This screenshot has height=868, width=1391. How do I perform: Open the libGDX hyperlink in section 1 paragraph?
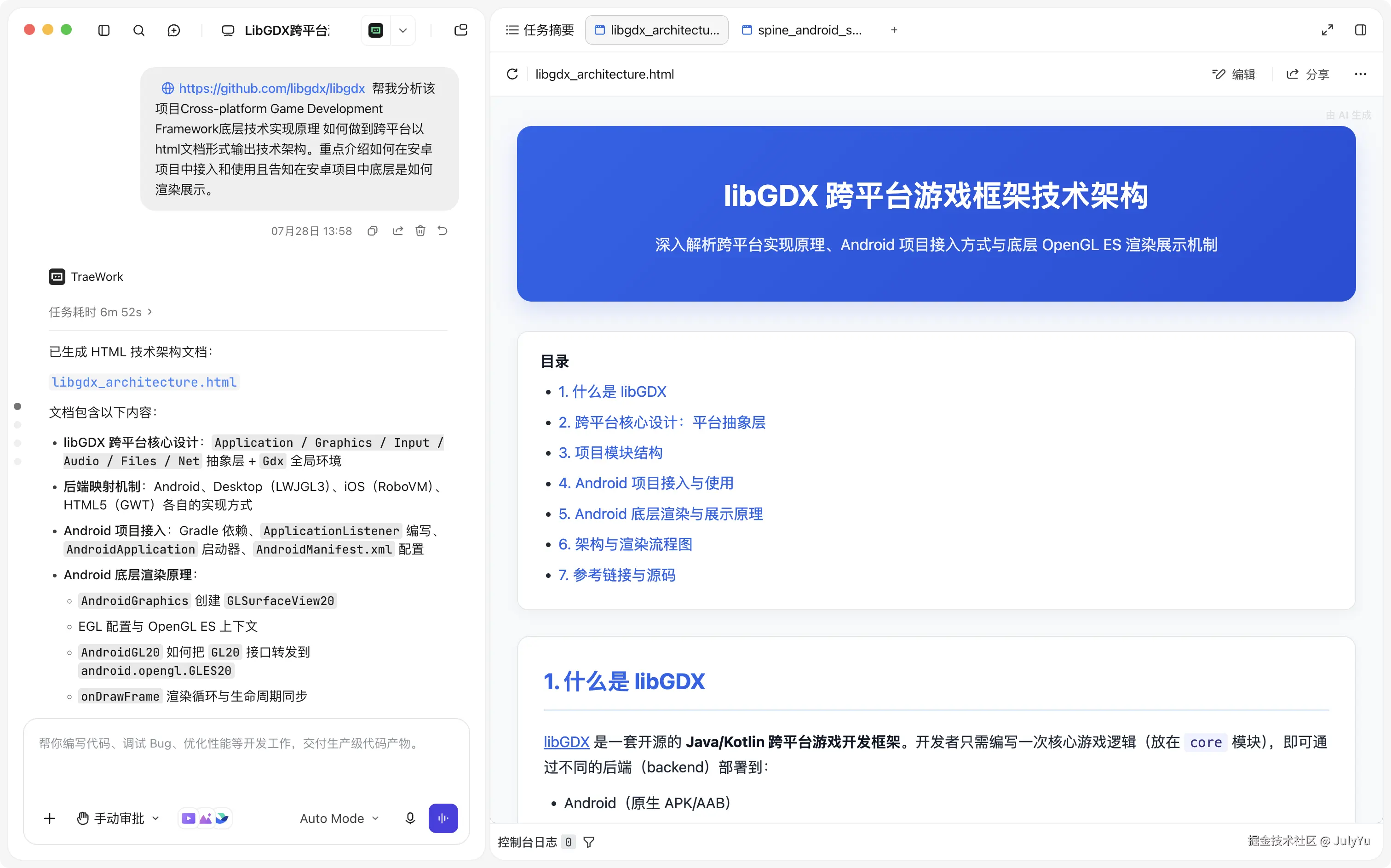pos(567,742)
